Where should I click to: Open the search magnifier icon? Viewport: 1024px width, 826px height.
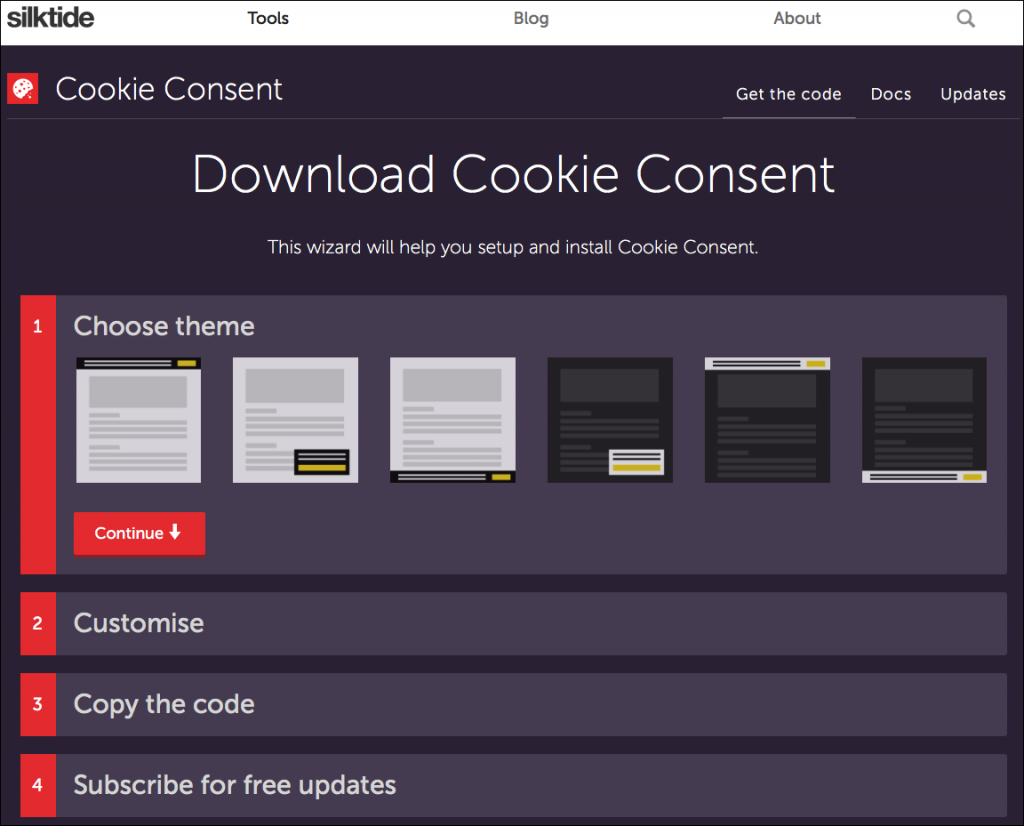point(965,19)
